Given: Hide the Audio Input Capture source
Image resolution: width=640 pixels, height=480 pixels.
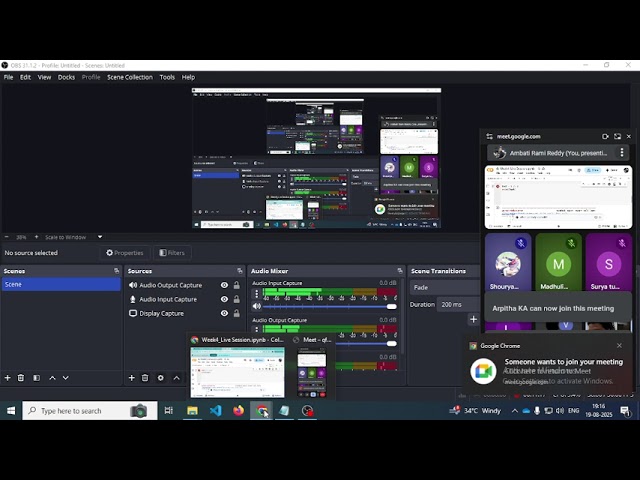Looking at the screenshot, I should tap(224, 299).
